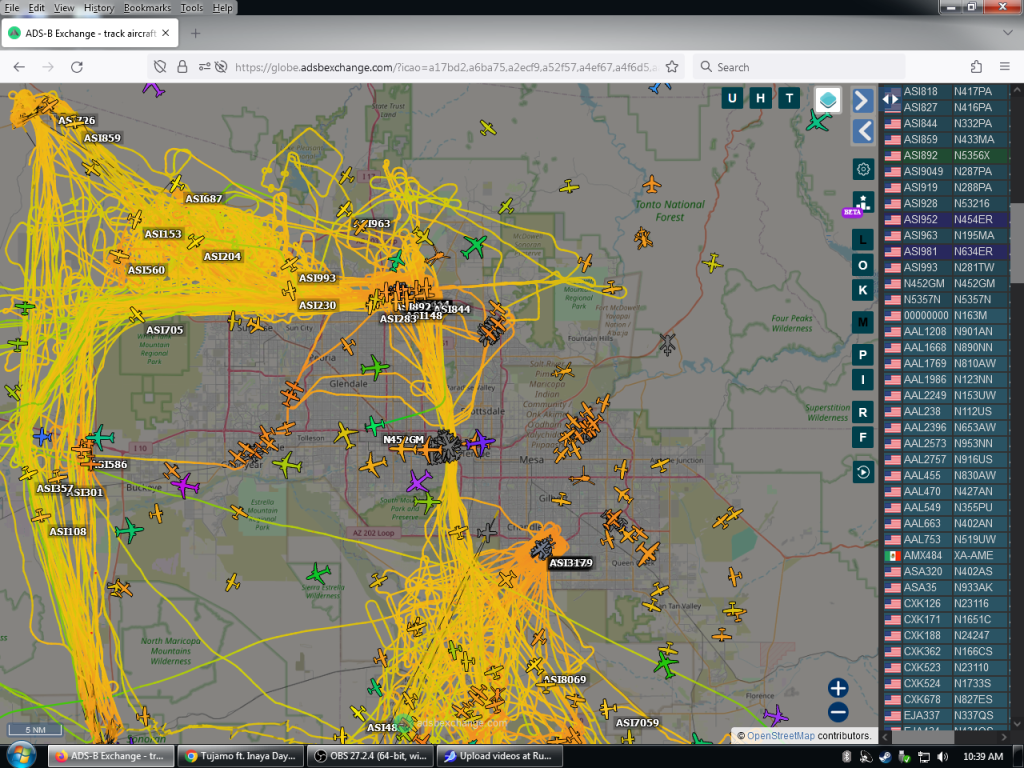Select the ASI981 N634ER row
Screen dimensions: 1024x768
pos(946,251)
